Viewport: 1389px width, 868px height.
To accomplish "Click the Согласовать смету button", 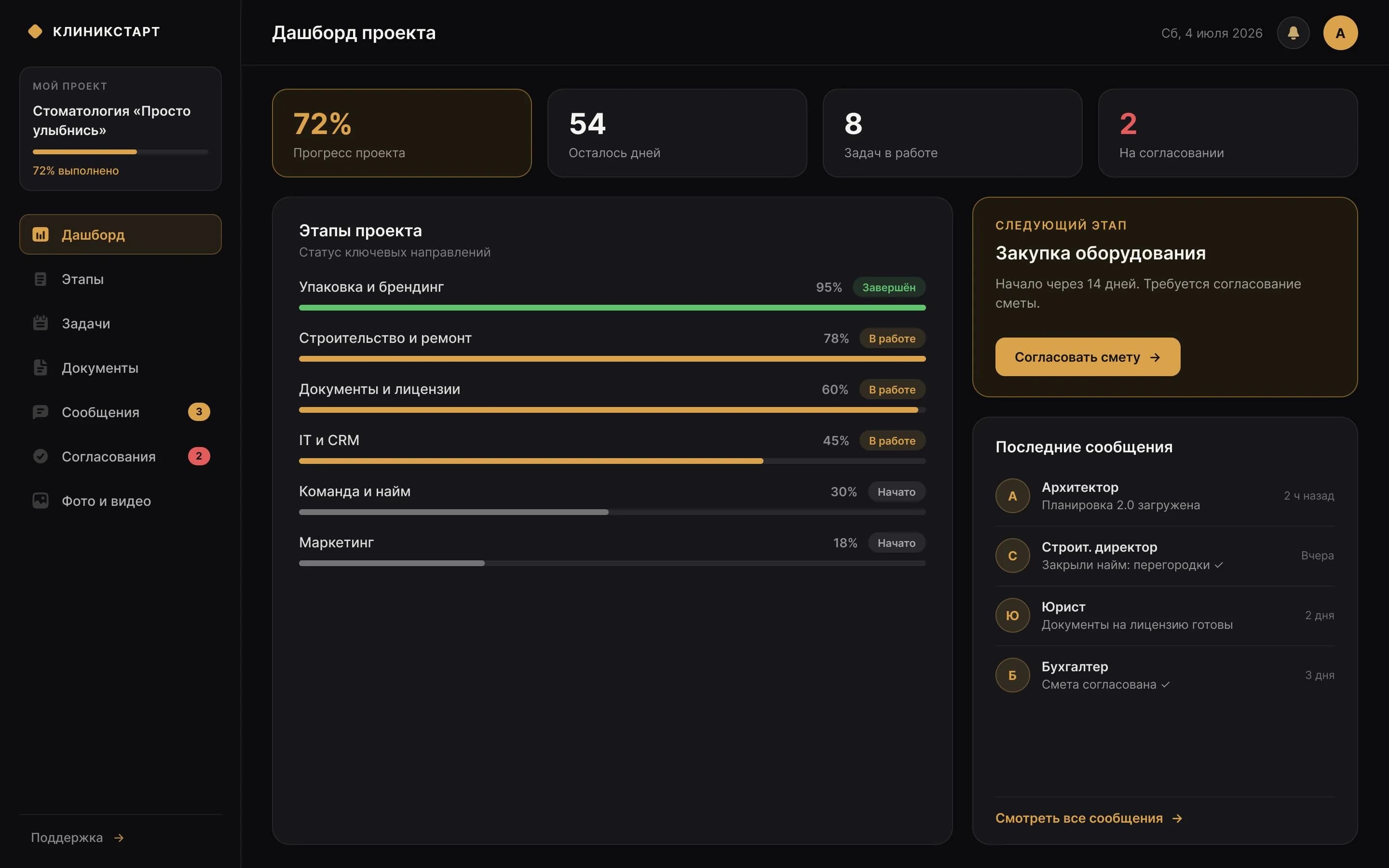I will coord(1088,357).
